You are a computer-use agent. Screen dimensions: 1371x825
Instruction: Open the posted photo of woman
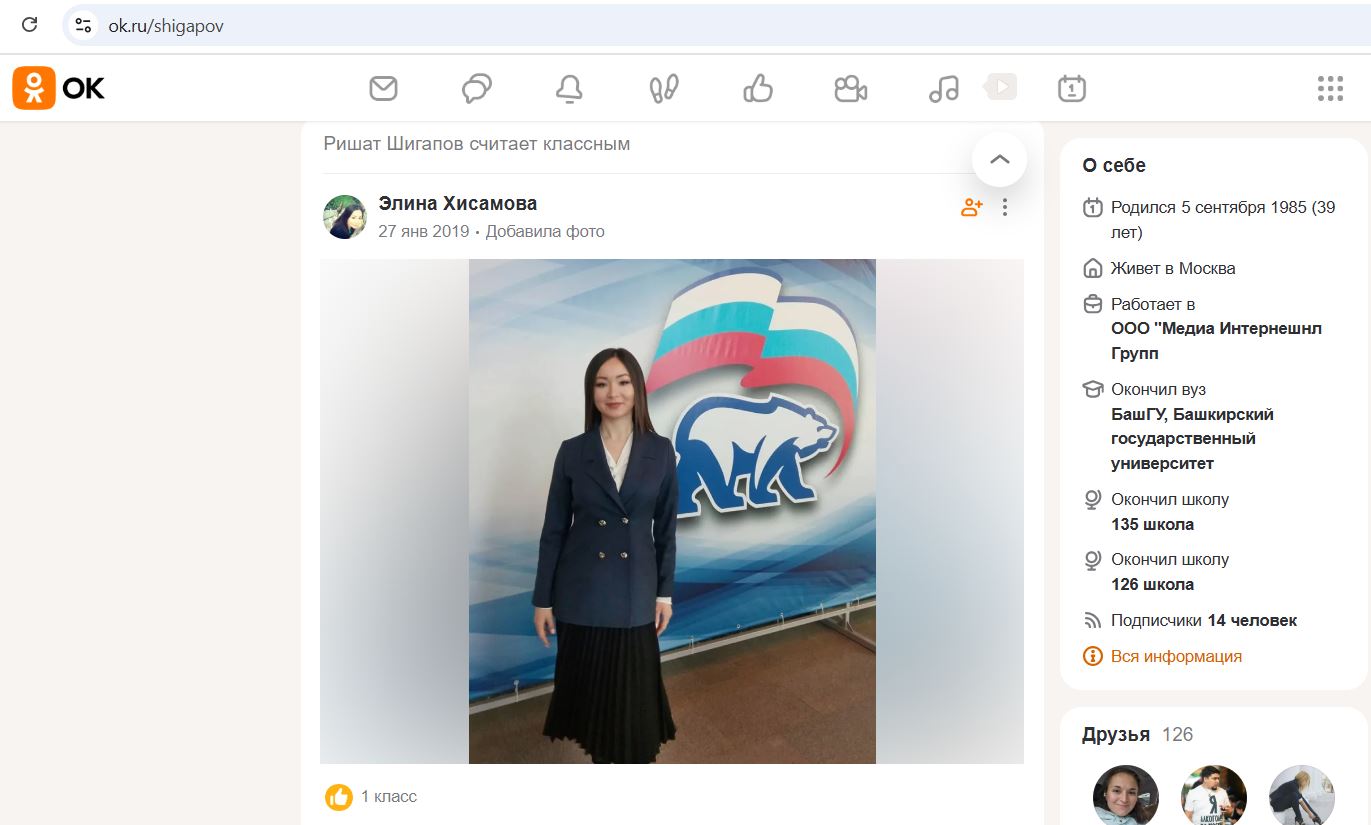[x=672, y=511]
